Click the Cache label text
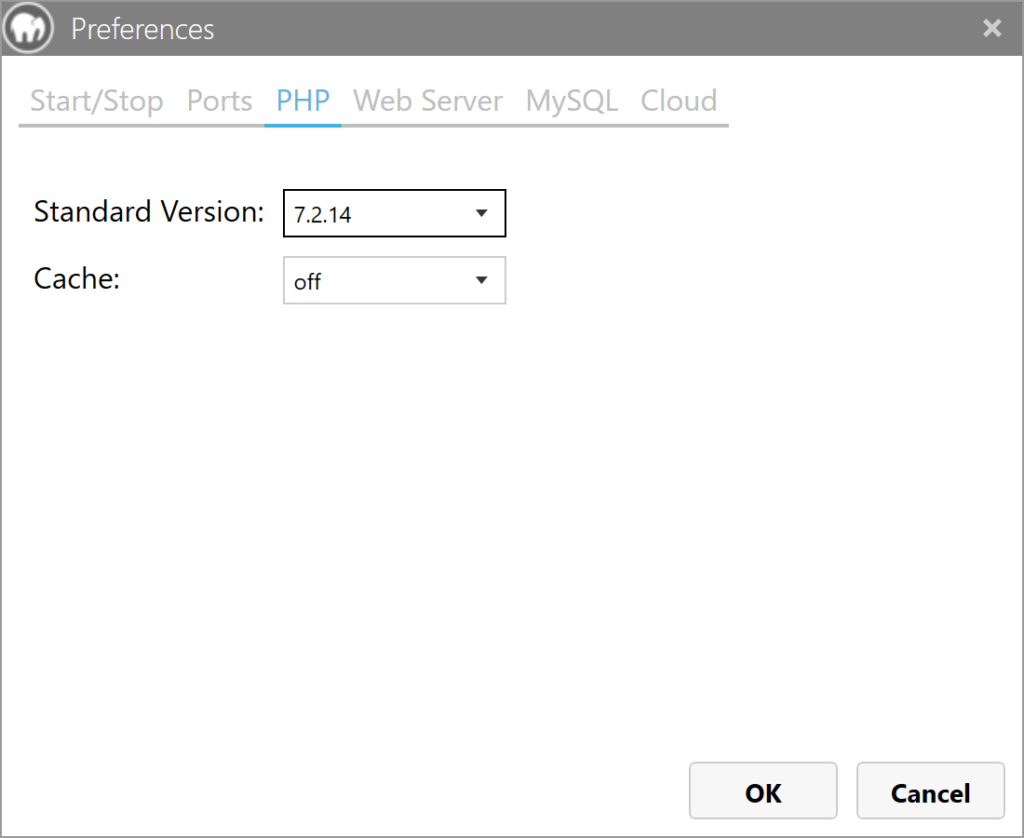 pos(76,278)
